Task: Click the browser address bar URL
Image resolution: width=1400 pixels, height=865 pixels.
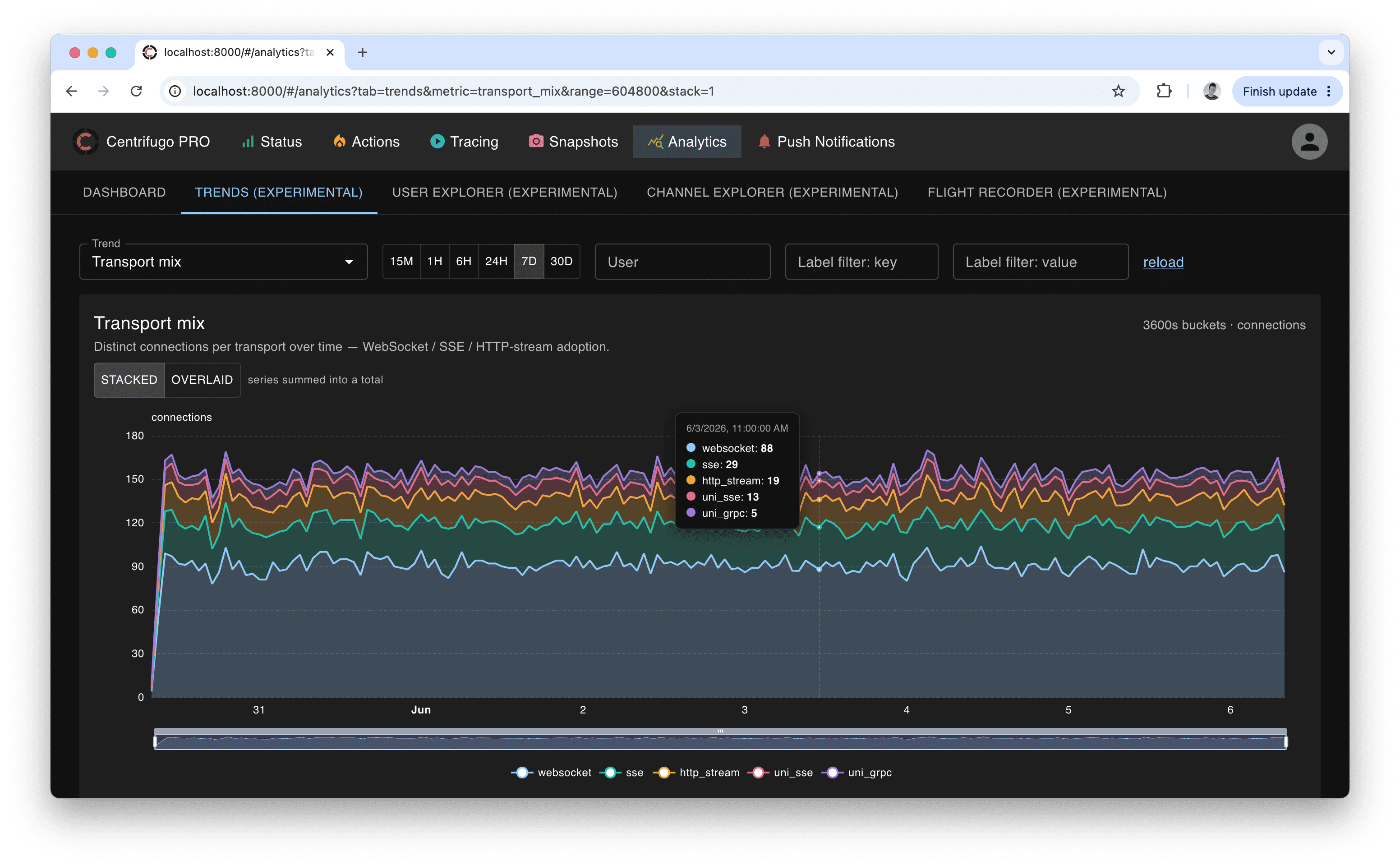Action: [453, 92]
